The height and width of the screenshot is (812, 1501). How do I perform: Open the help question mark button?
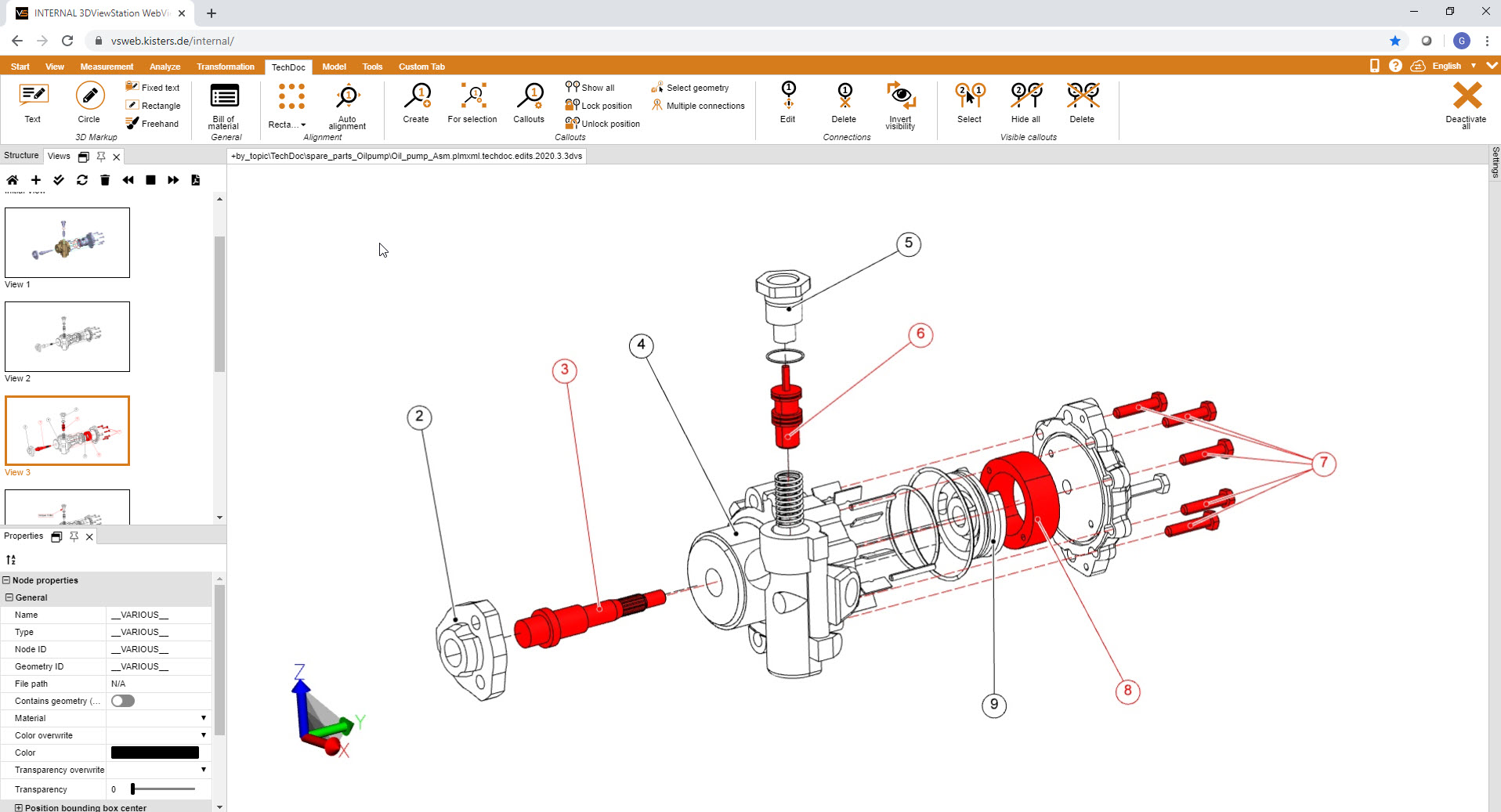click(1395, 66)
